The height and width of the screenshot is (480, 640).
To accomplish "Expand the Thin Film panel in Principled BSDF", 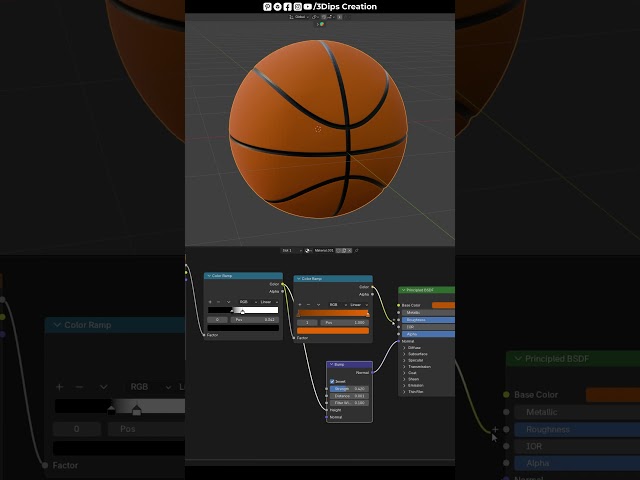I will [x=404, y=392].
